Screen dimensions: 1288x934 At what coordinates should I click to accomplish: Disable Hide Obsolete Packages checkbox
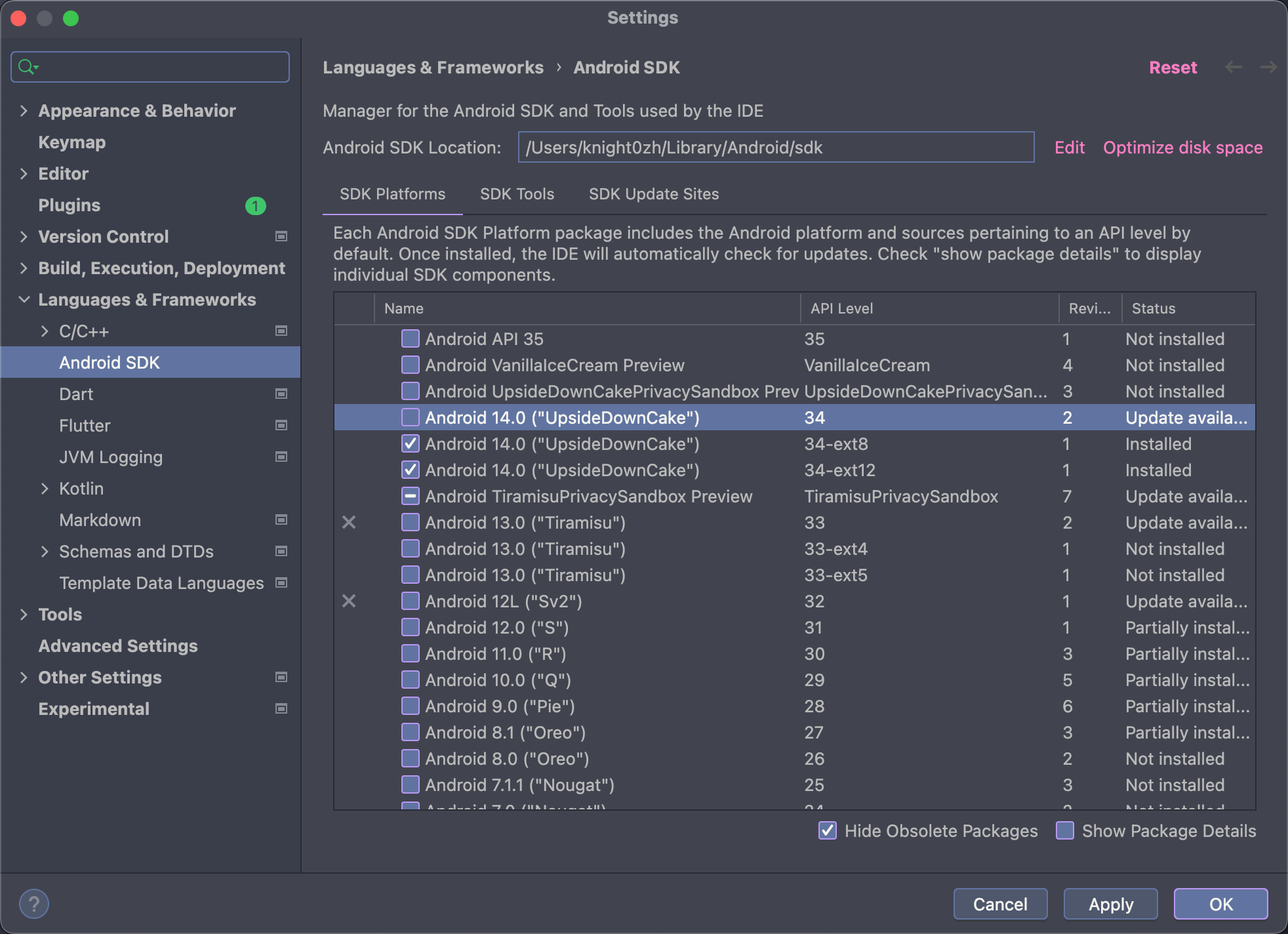[x=828, y=830]
